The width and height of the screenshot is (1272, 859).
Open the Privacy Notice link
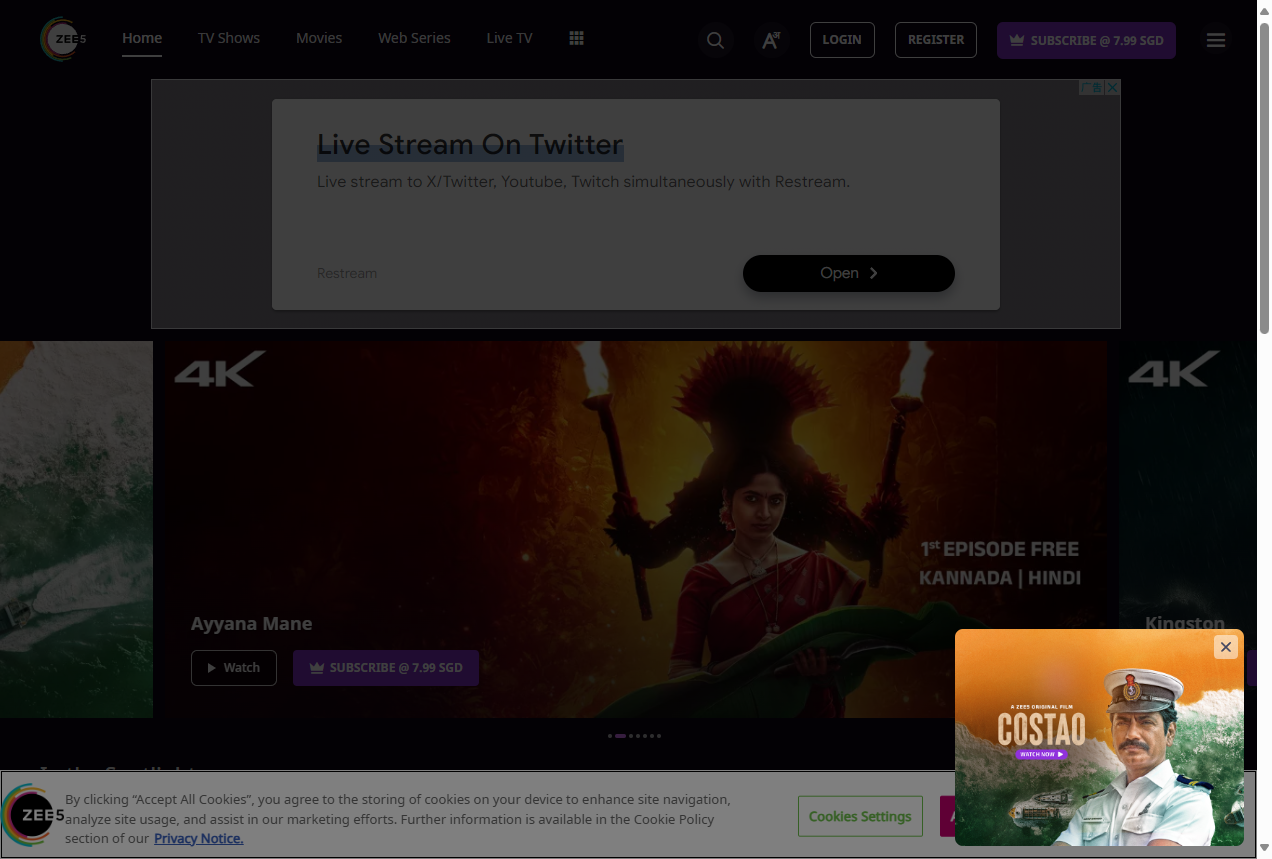(198, 838)
